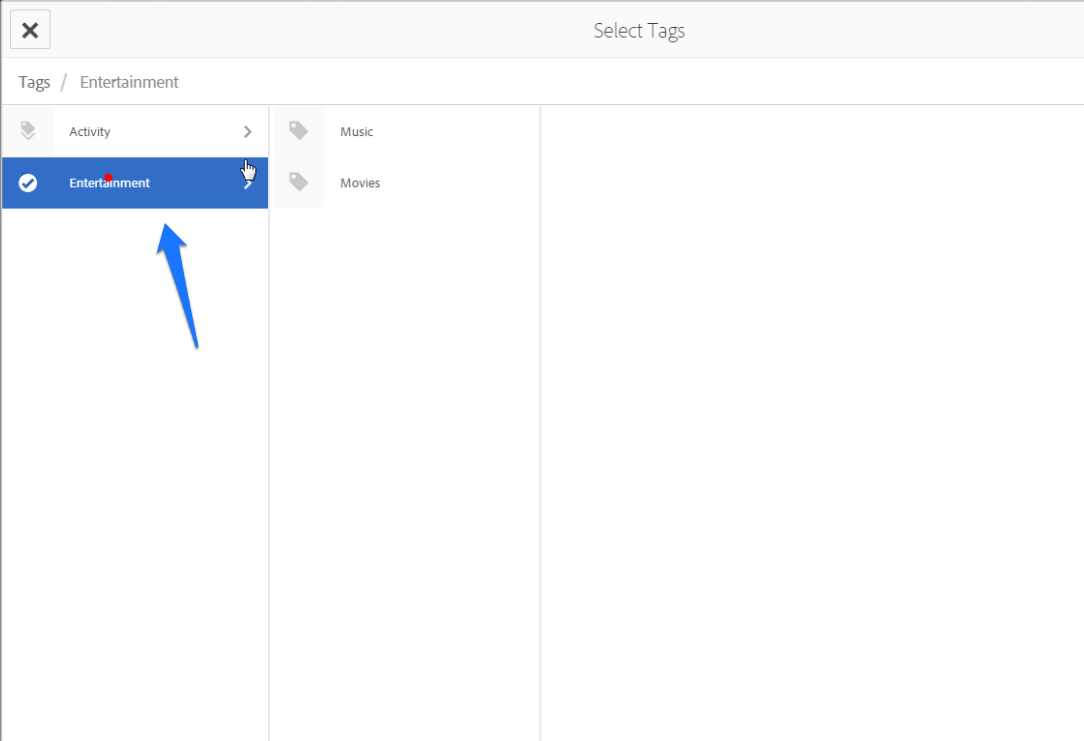Click the X icon in the top corner

tap(29, 28)
